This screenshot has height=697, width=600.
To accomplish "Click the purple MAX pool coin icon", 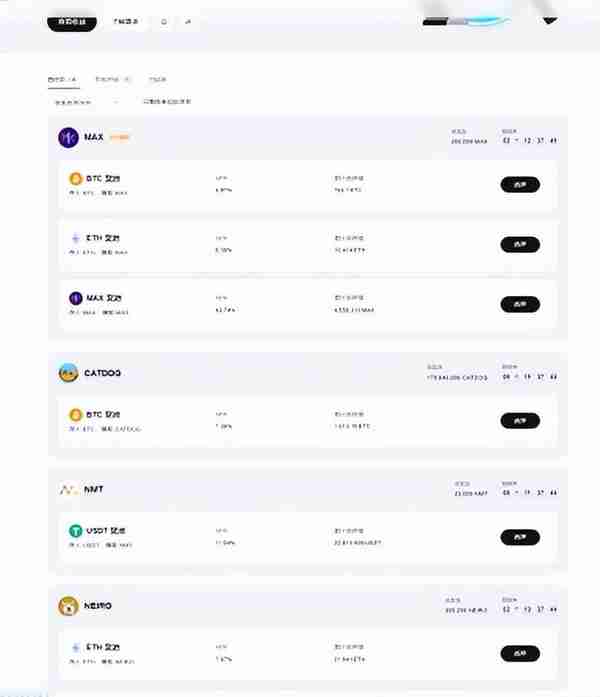I will click(76, 298).
